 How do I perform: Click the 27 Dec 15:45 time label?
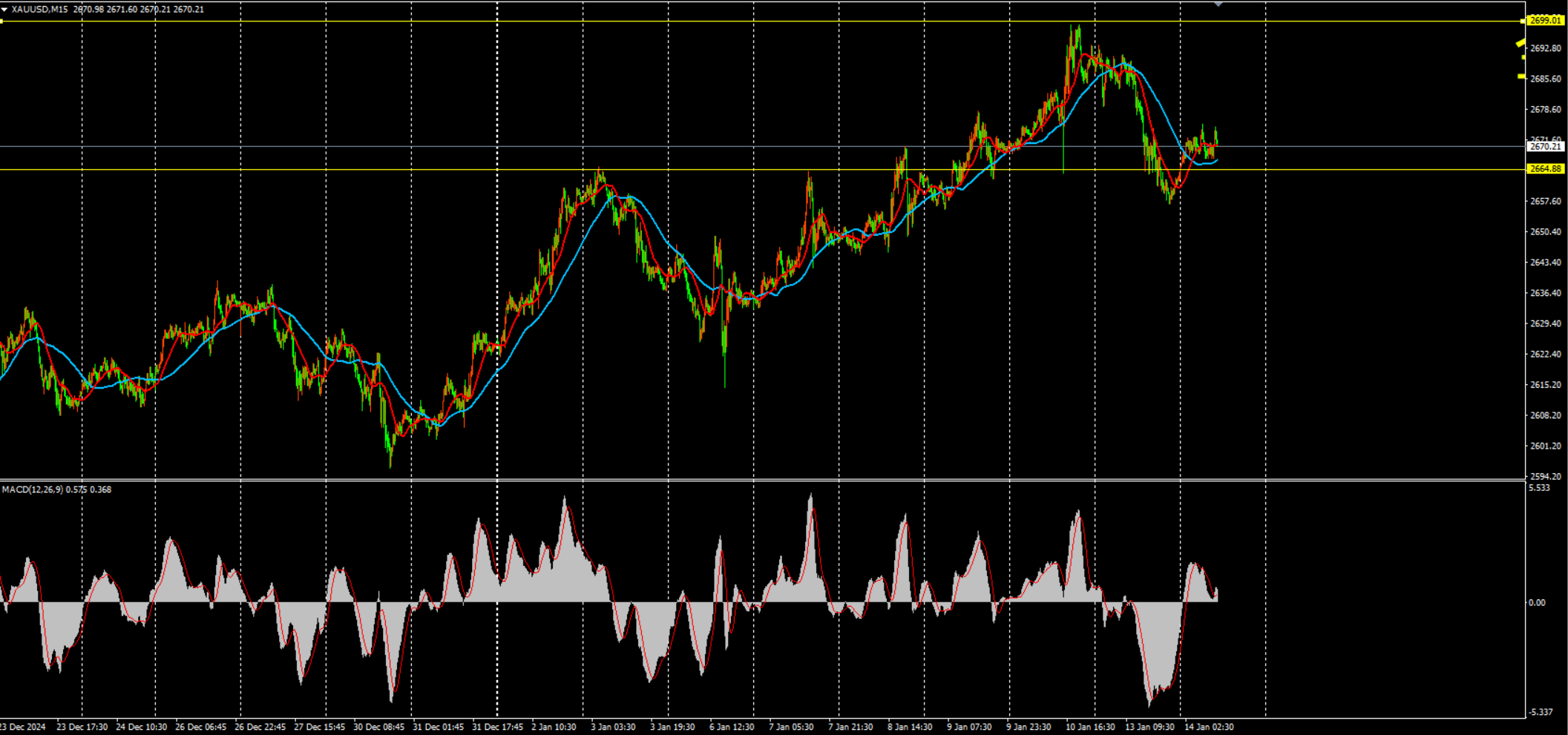(319, 727)
